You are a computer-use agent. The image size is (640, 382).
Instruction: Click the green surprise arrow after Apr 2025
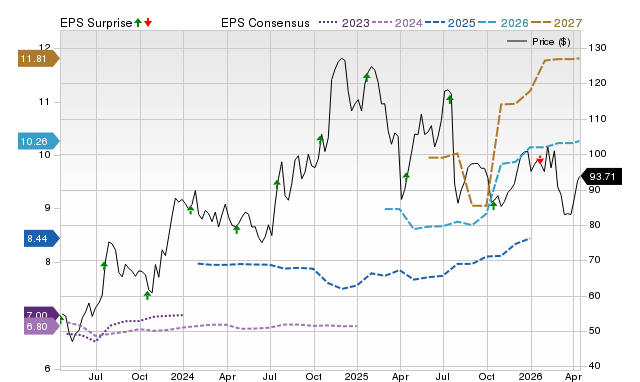coord(406,177)
